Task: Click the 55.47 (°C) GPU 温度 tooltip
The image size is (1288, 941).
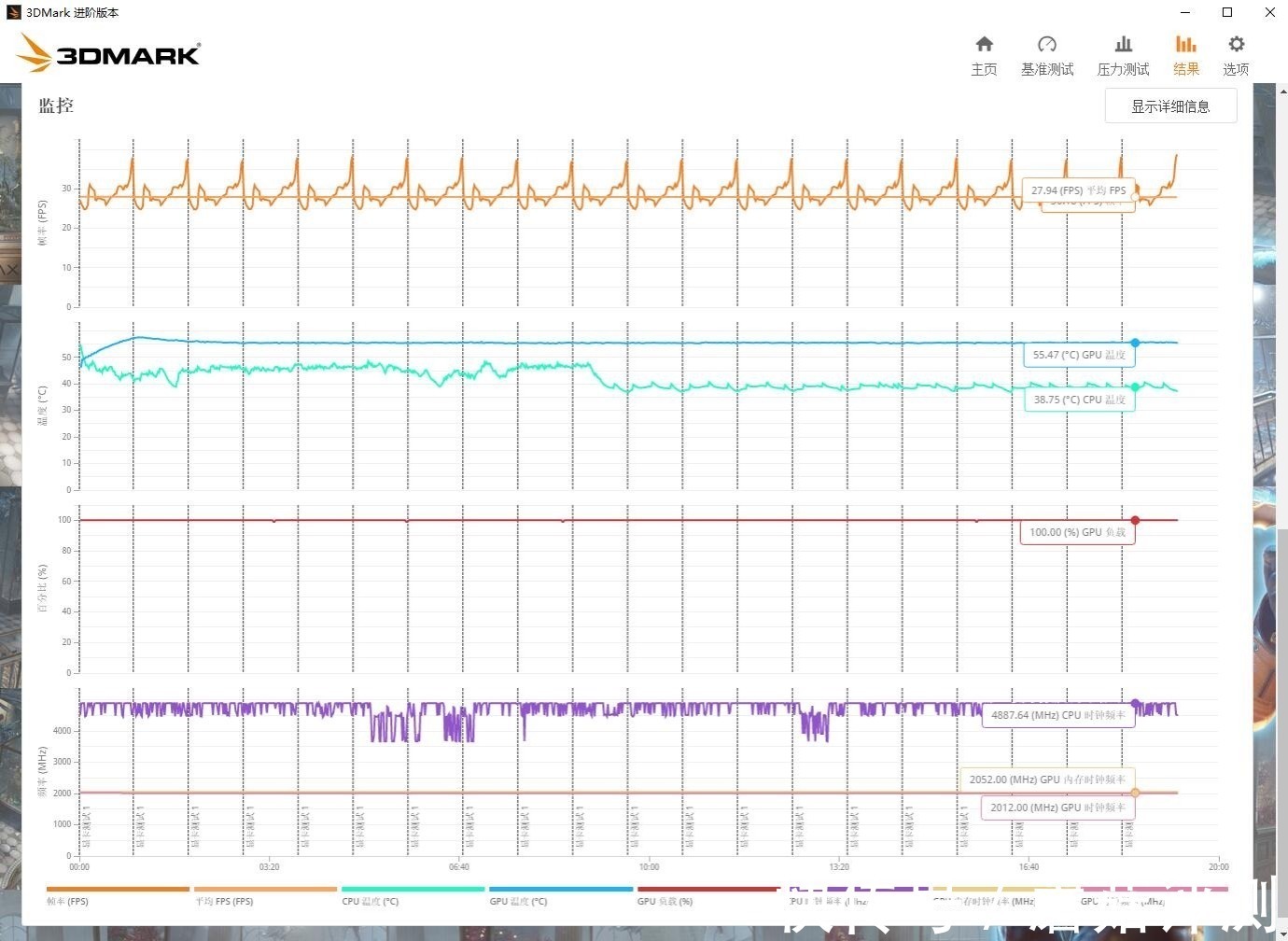Action: 1079,355
